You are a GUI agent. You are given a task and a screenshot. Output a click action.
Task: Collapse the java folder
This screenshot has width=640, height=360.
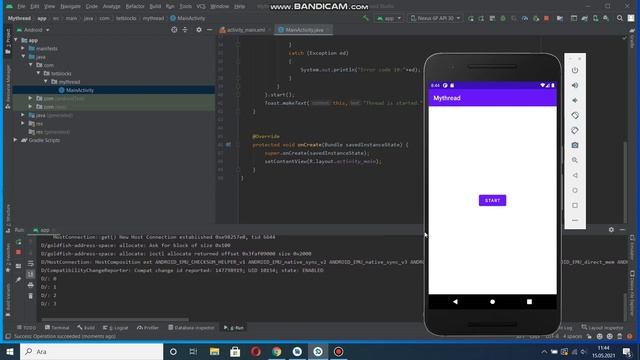[23, 56]
